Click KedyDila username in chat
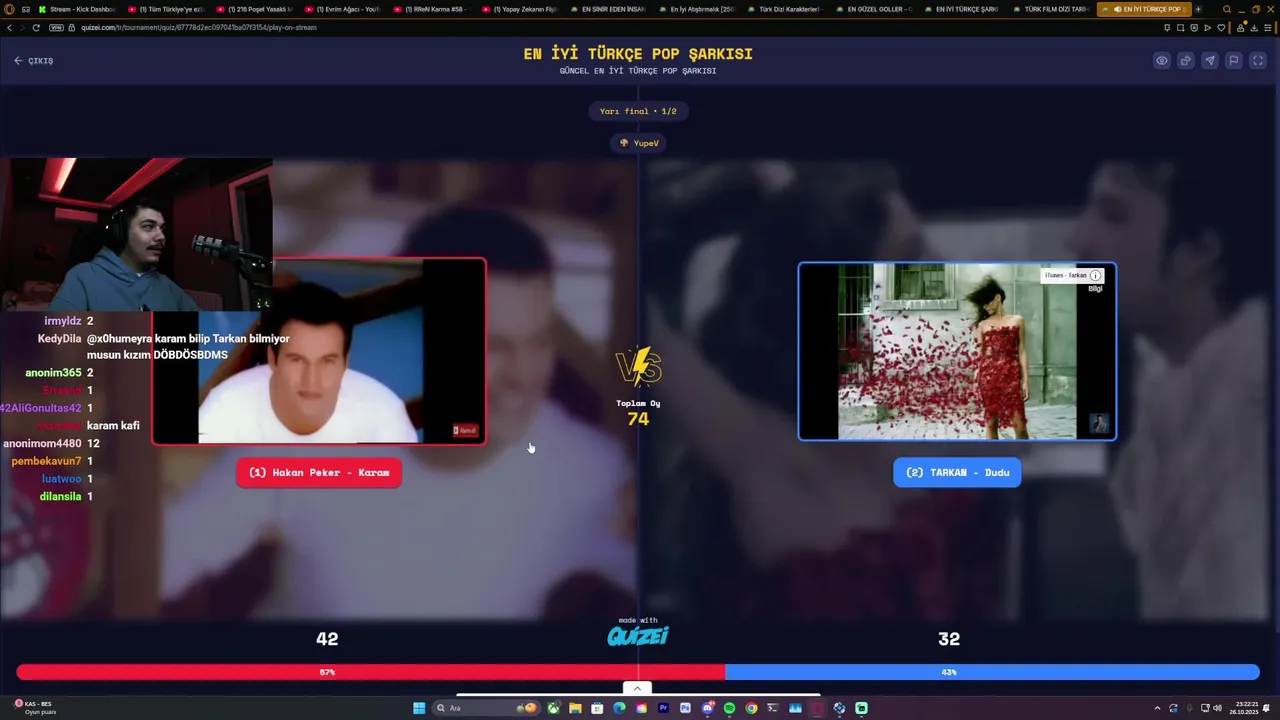The image size is (1280, 720). pyautogui.click(x=59, y=339)
